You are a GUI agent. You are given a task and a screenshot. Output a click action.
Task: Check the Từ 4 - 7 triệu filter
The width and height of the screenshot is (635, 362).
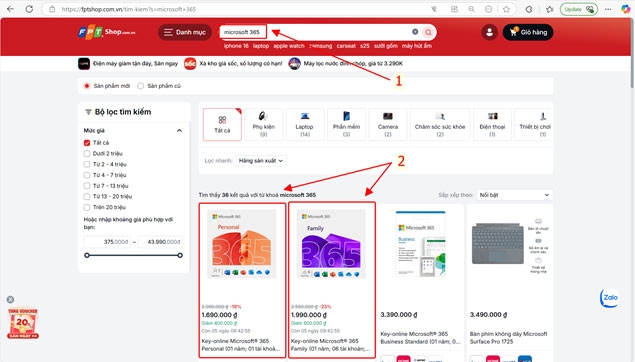[x=87, y=175]
